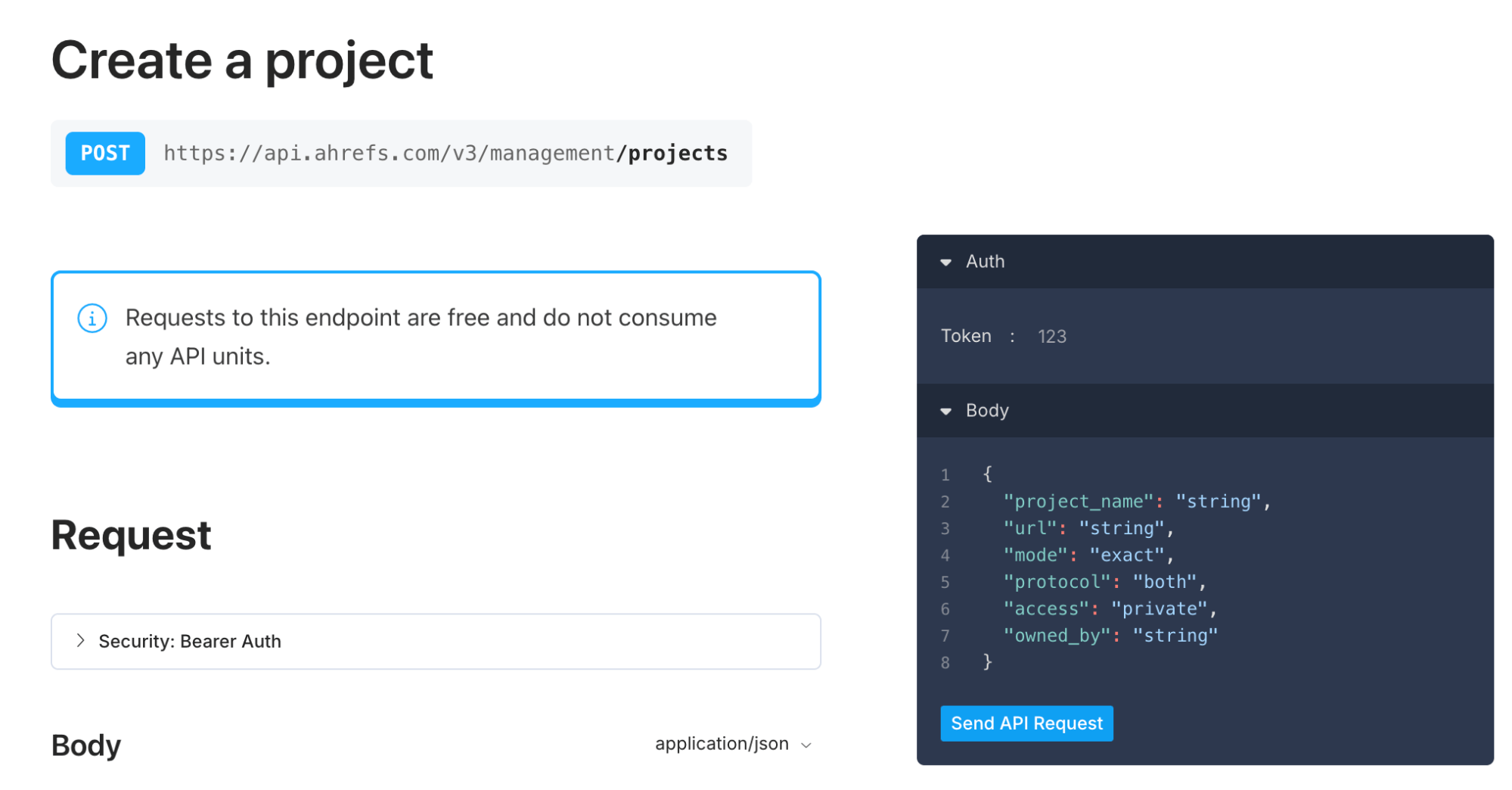Screen dimensions: 1512x790
Task: Open the application/json content type dropdown
Action: click(x=732, y=745)
